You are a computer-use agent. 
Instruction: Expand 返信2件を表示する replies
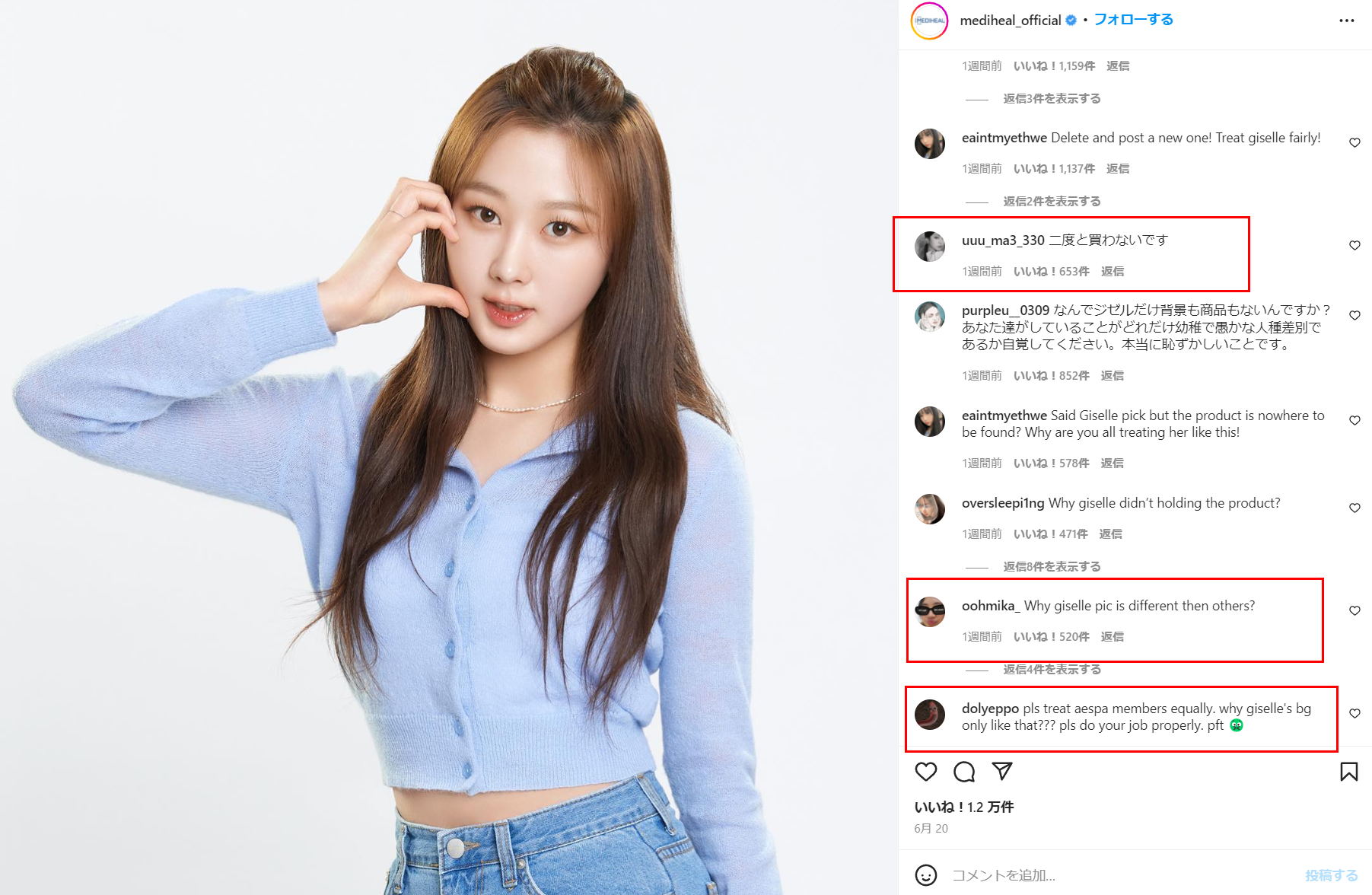click(x=1052, y=201)
